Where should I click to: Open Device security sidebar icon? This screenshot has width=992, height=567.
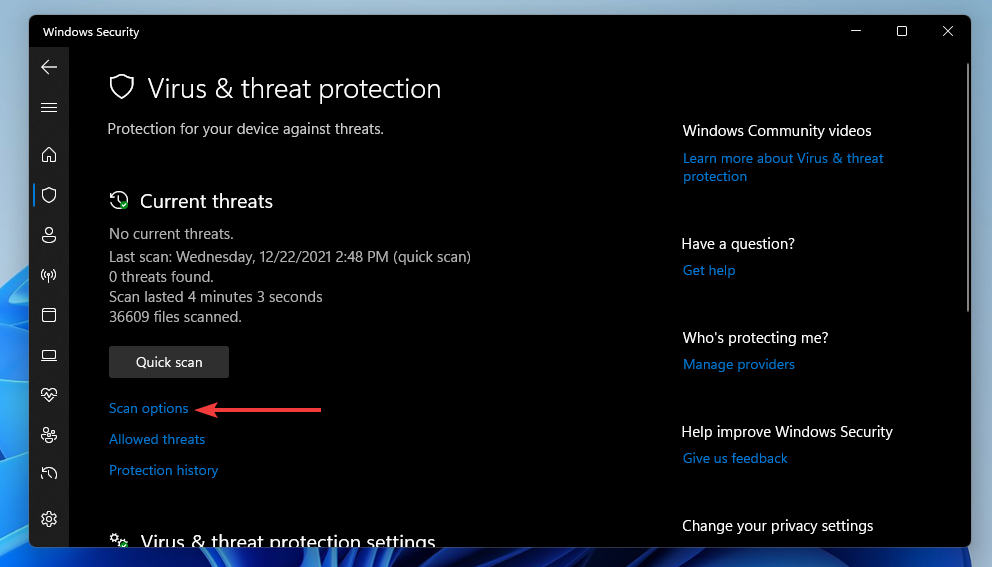click(49, 355)
